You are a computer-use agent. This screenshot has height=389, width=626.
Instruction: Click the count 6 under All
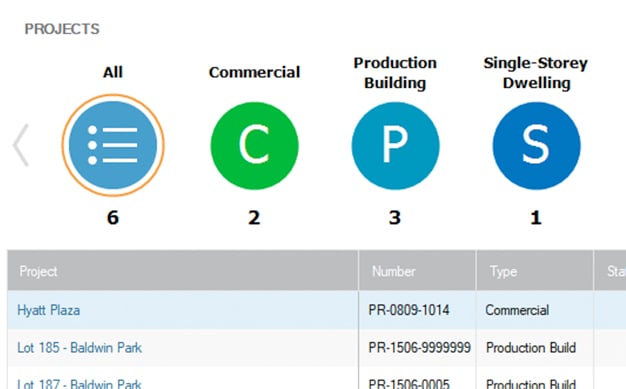click(113, 218)
